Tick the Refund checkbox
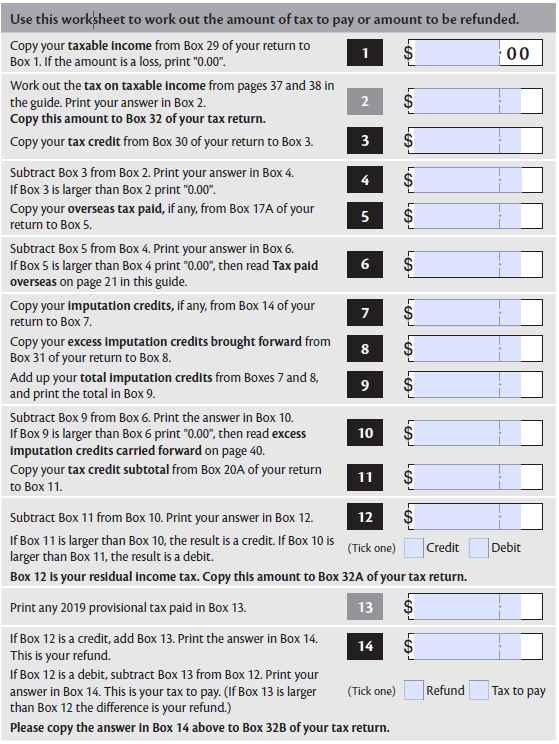559x744 pixels. pos(413,690)
